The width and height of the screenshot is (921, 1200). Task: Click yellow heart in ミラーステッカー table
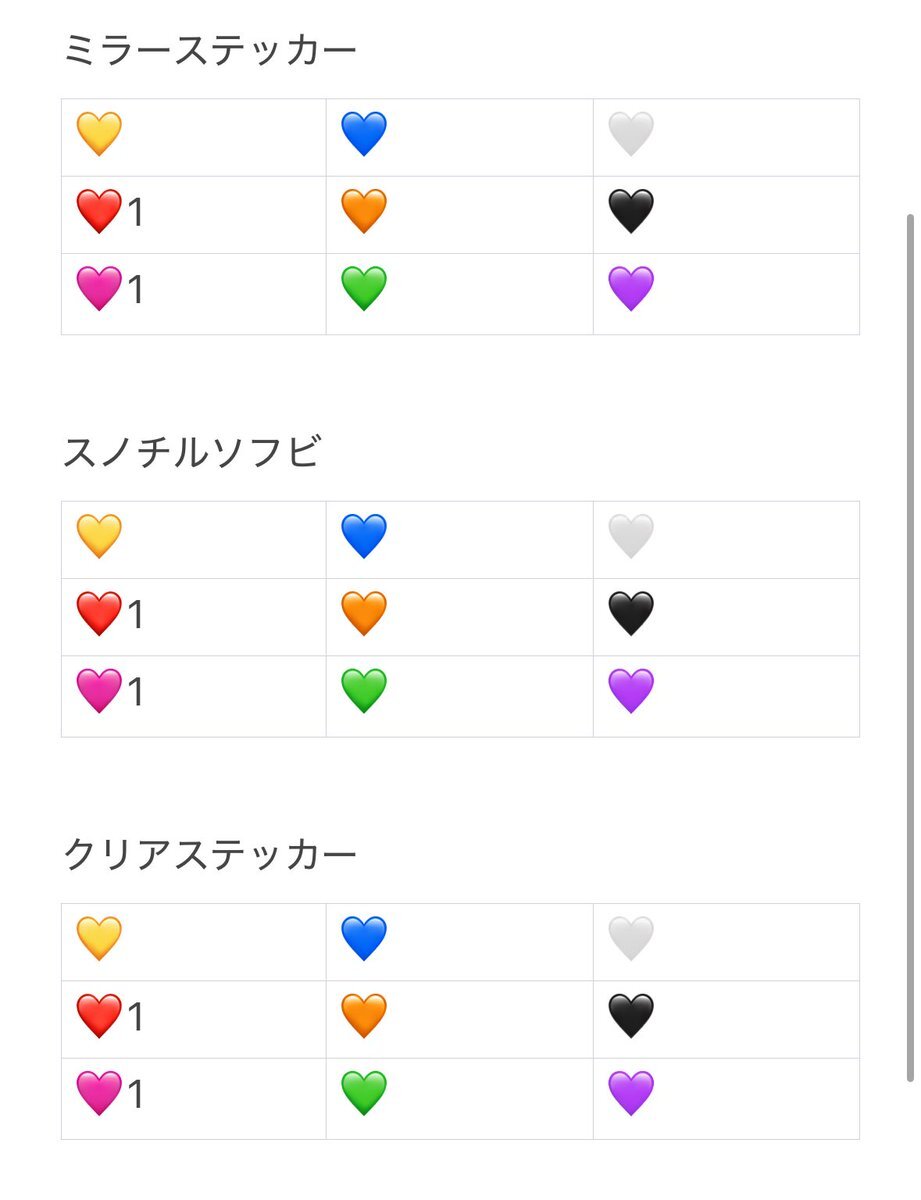tap(99, 134)
